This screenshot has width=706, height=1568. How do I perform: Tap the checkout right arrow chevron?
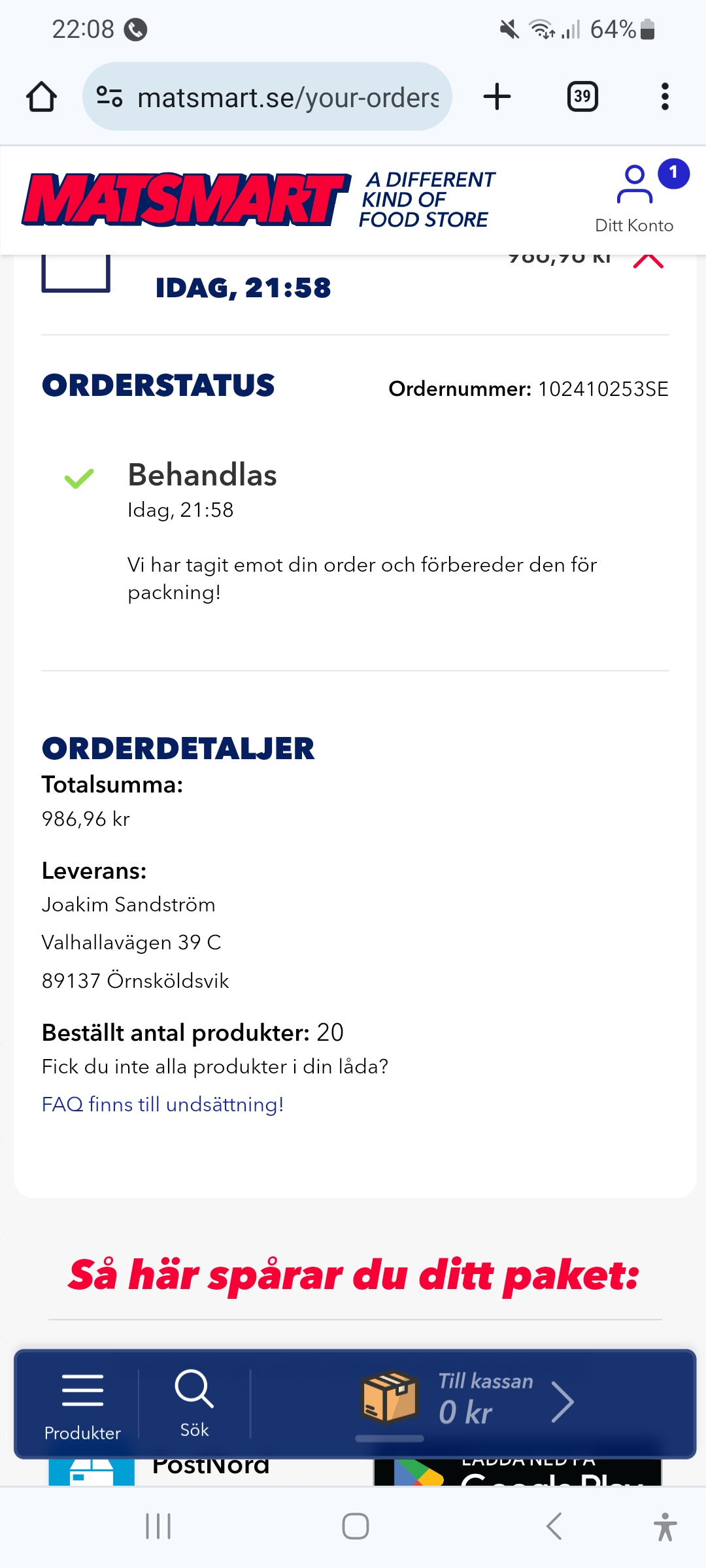tap(563, 1402)
